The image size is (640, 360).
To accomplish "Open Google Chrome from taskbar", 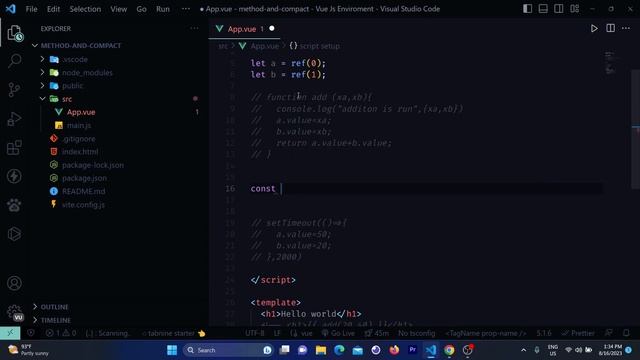I will [x=449, y=350].
